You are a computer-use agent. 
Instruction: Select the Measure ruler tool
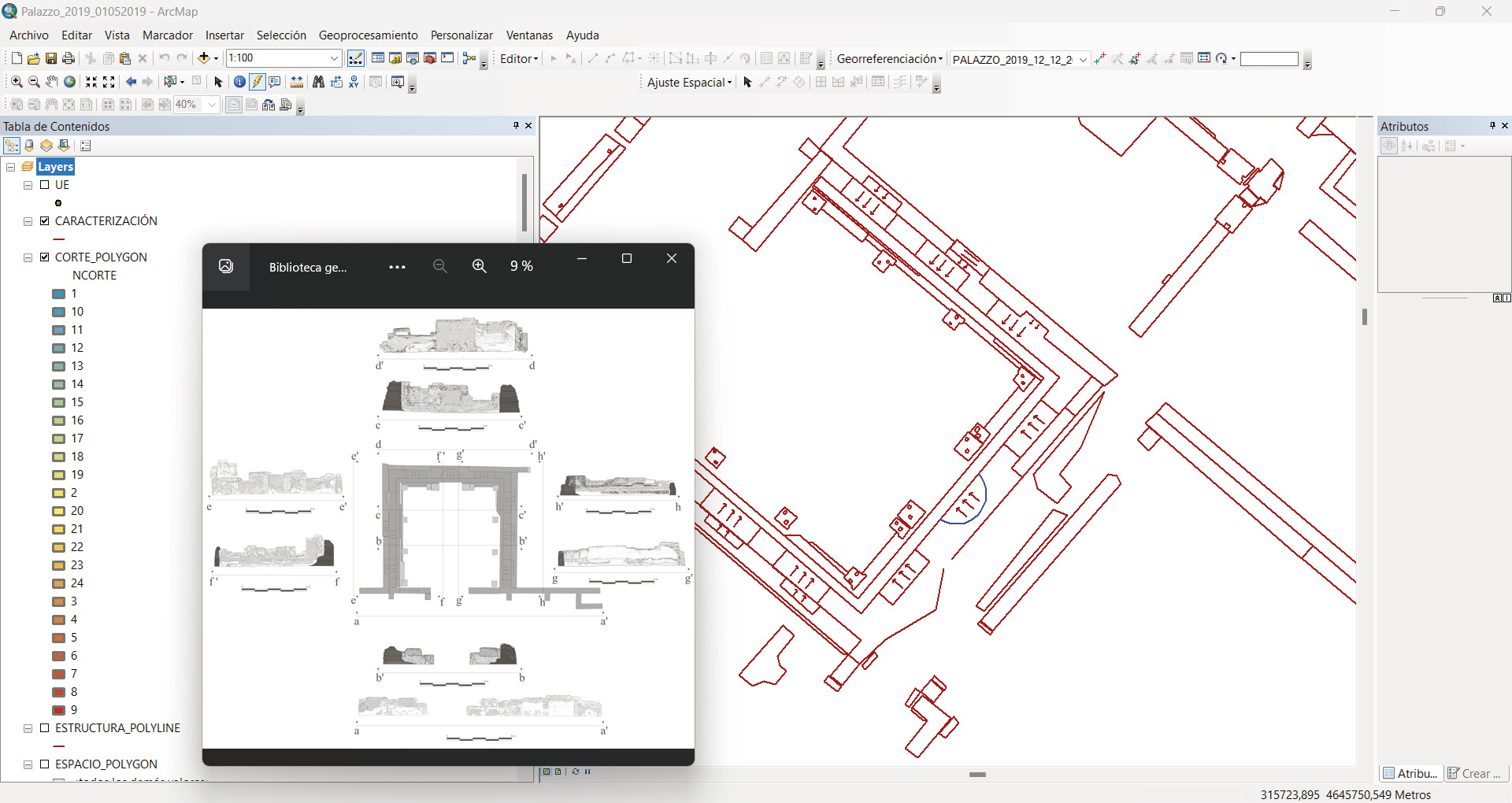(297, 82)
